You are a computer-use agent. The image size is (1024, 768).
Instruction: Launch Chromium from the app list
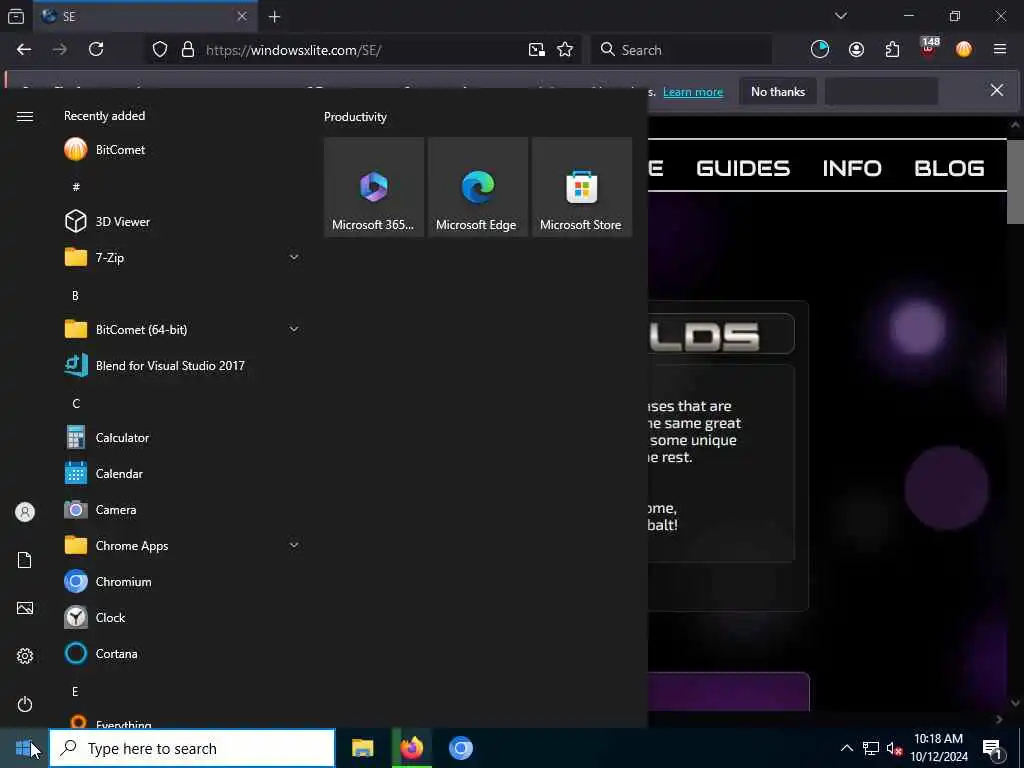pyautogui.click(x=182, y=581)
